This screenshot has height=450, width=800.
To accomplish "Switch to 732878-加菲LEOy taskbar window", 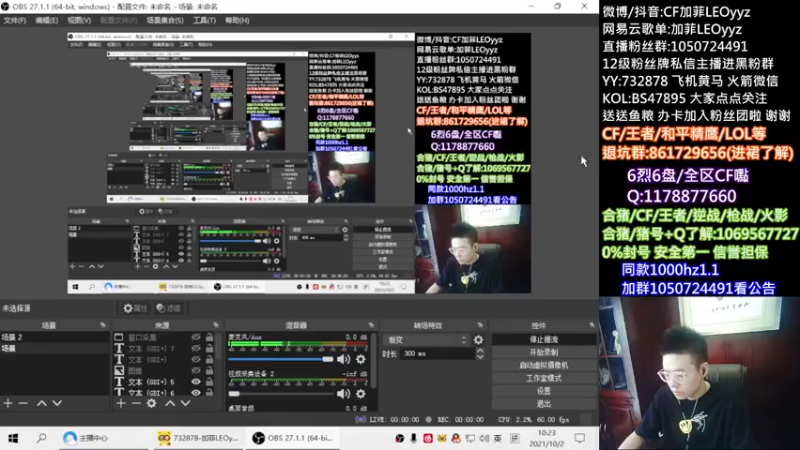I will [x=198, y=438].
